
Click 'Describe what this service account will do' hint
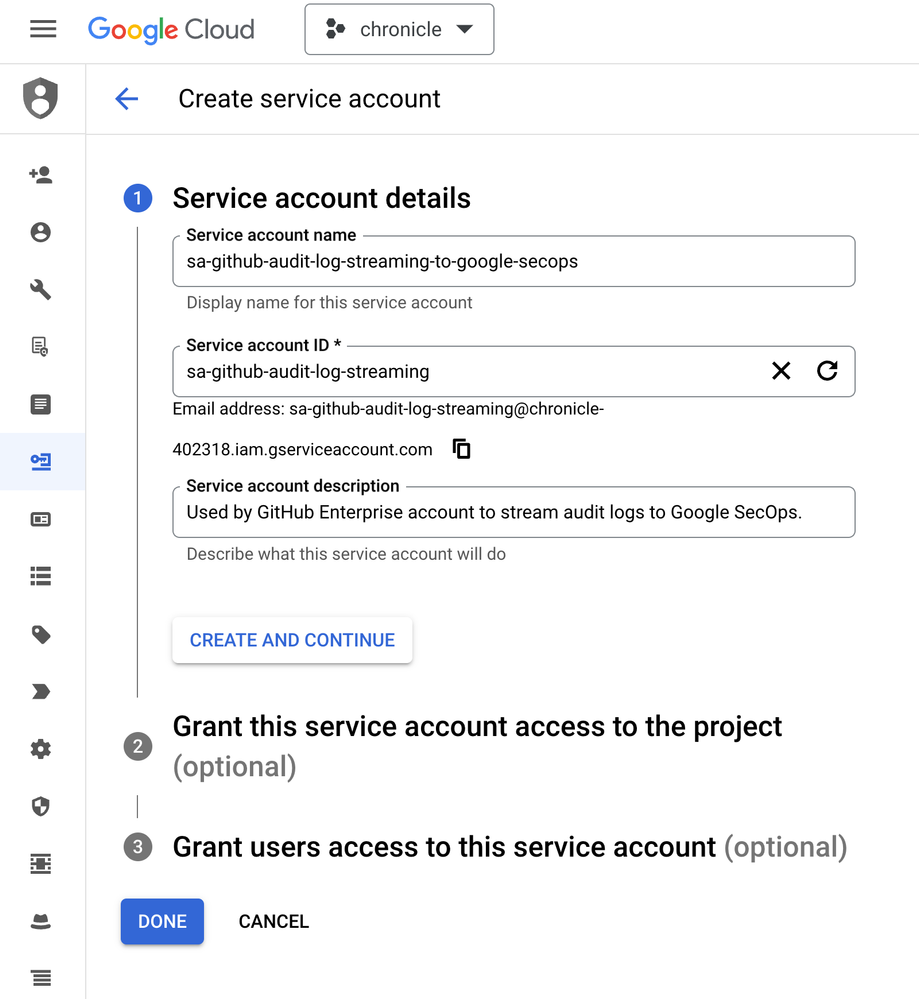346,554
